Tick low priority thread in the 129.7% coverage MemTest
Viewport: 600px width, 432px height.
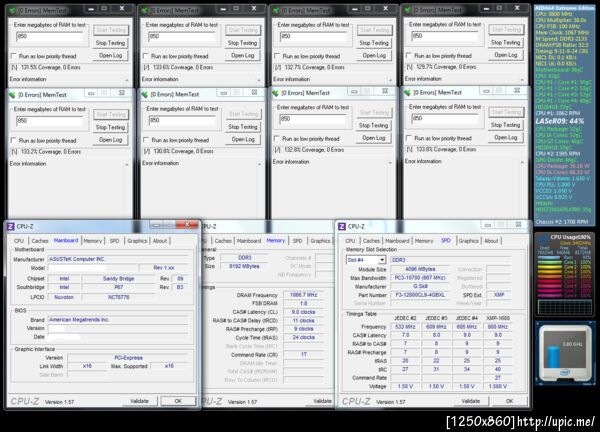coord(409,55)
